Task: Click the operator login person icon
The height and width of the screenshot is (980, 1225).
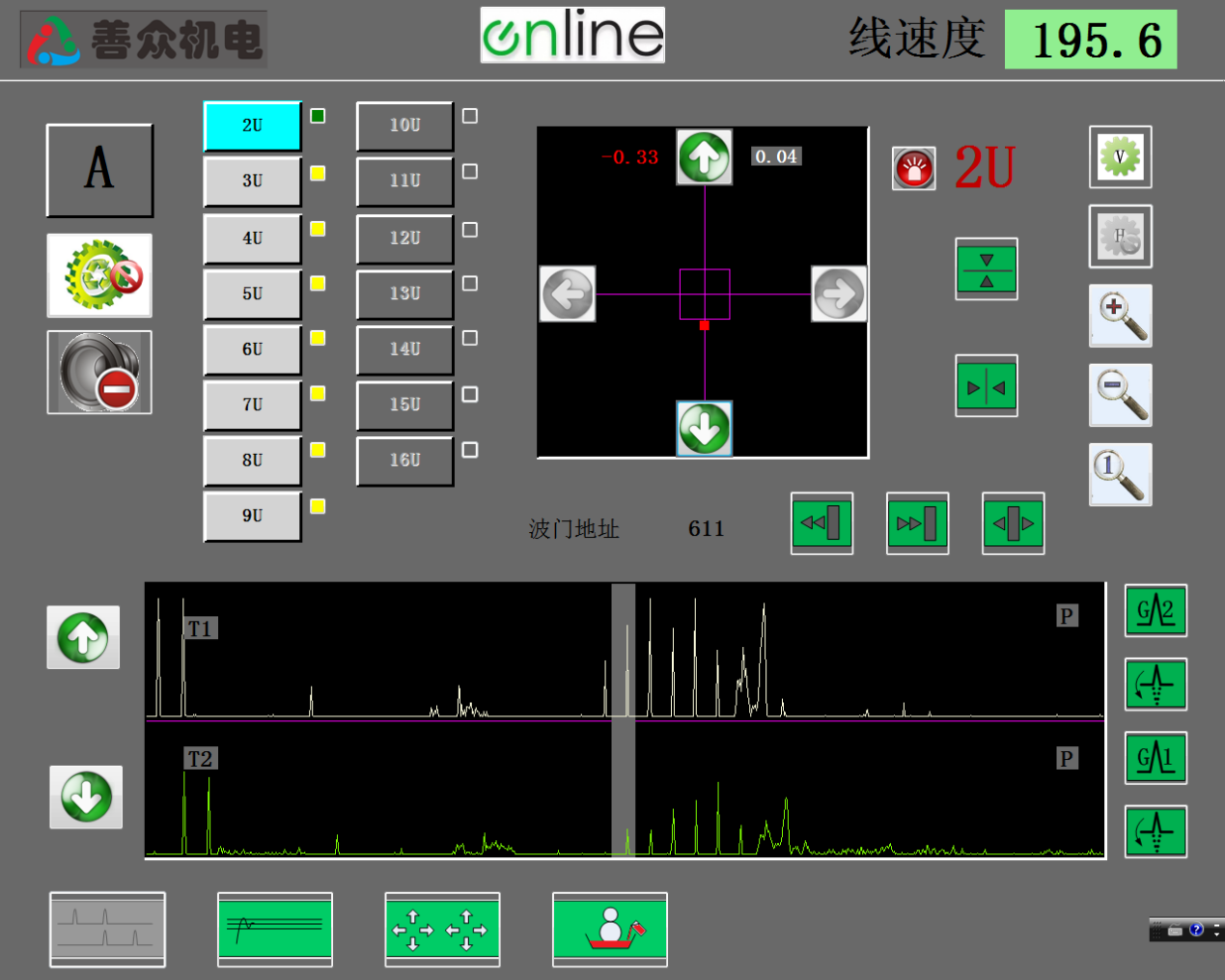Action: coord(609,929)
